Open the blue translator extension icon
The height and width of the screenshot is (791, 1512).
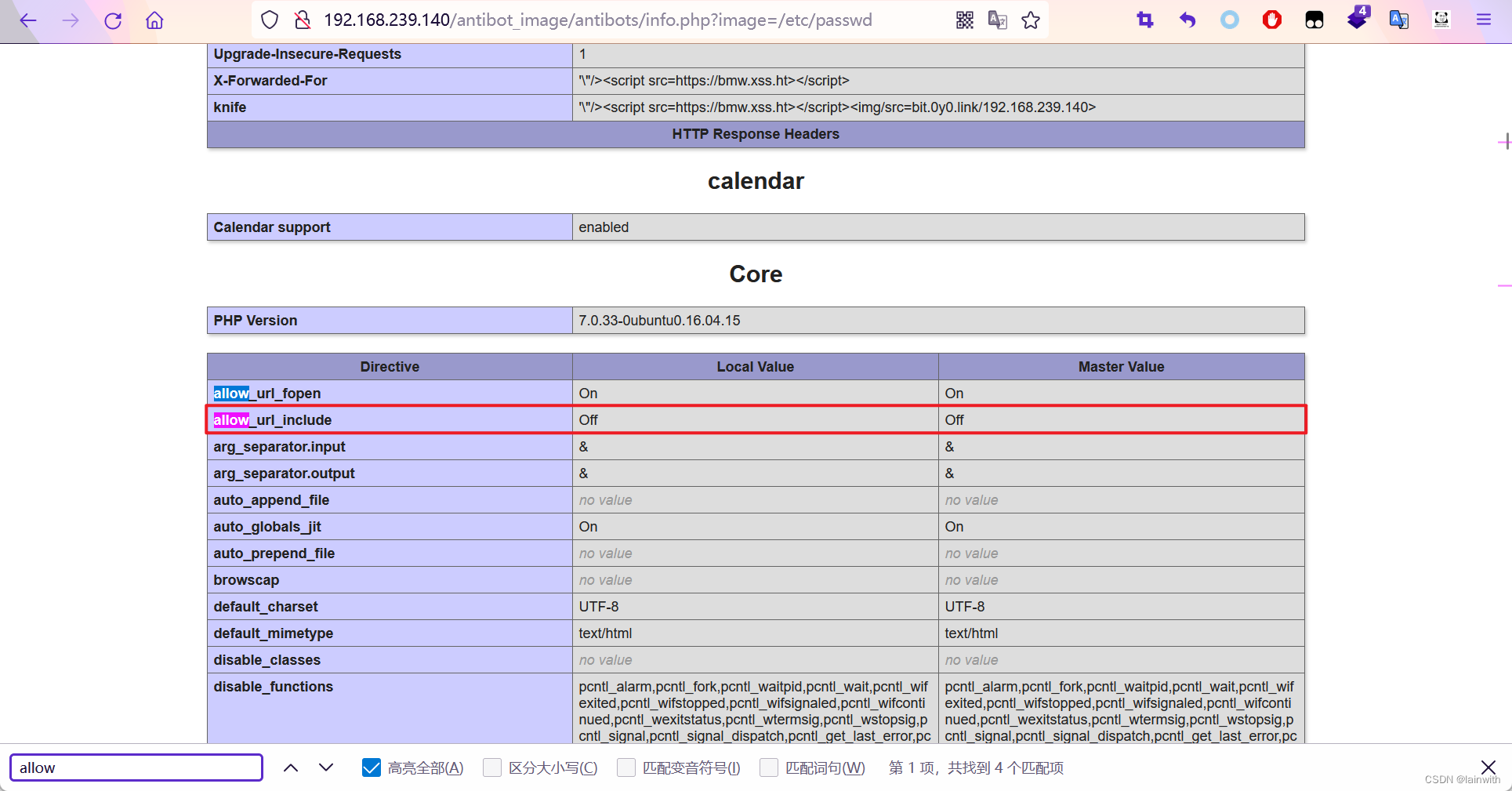1399,20
